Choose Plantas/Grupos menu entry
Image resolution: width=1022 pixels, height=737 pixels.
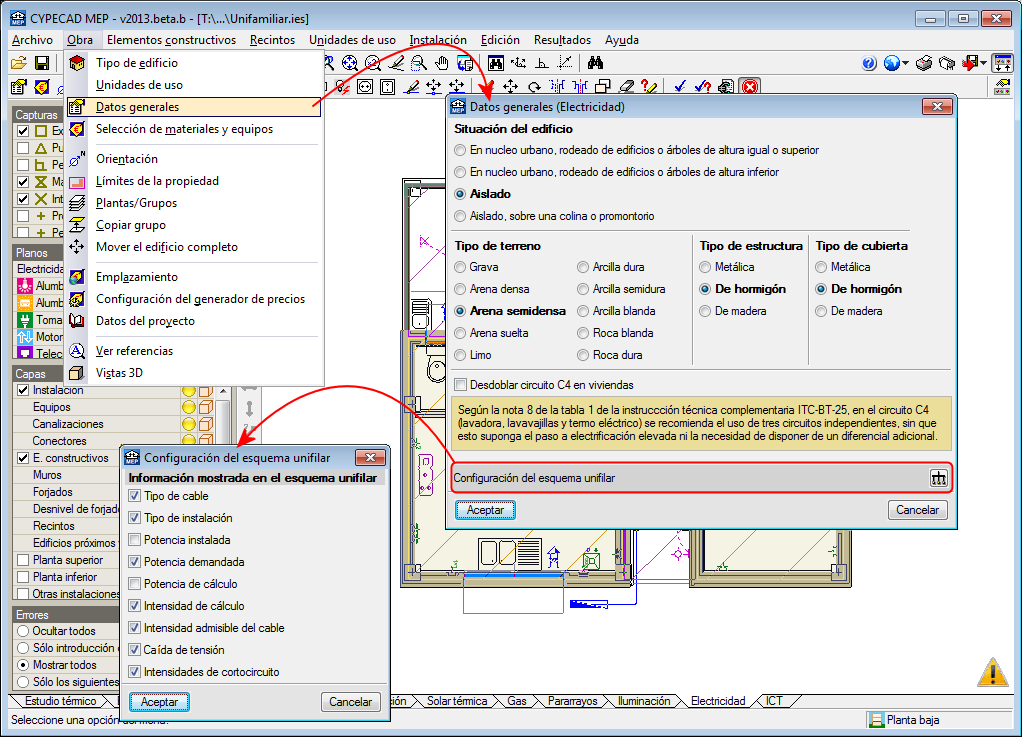pyautogui.click(x=194, y=203)
